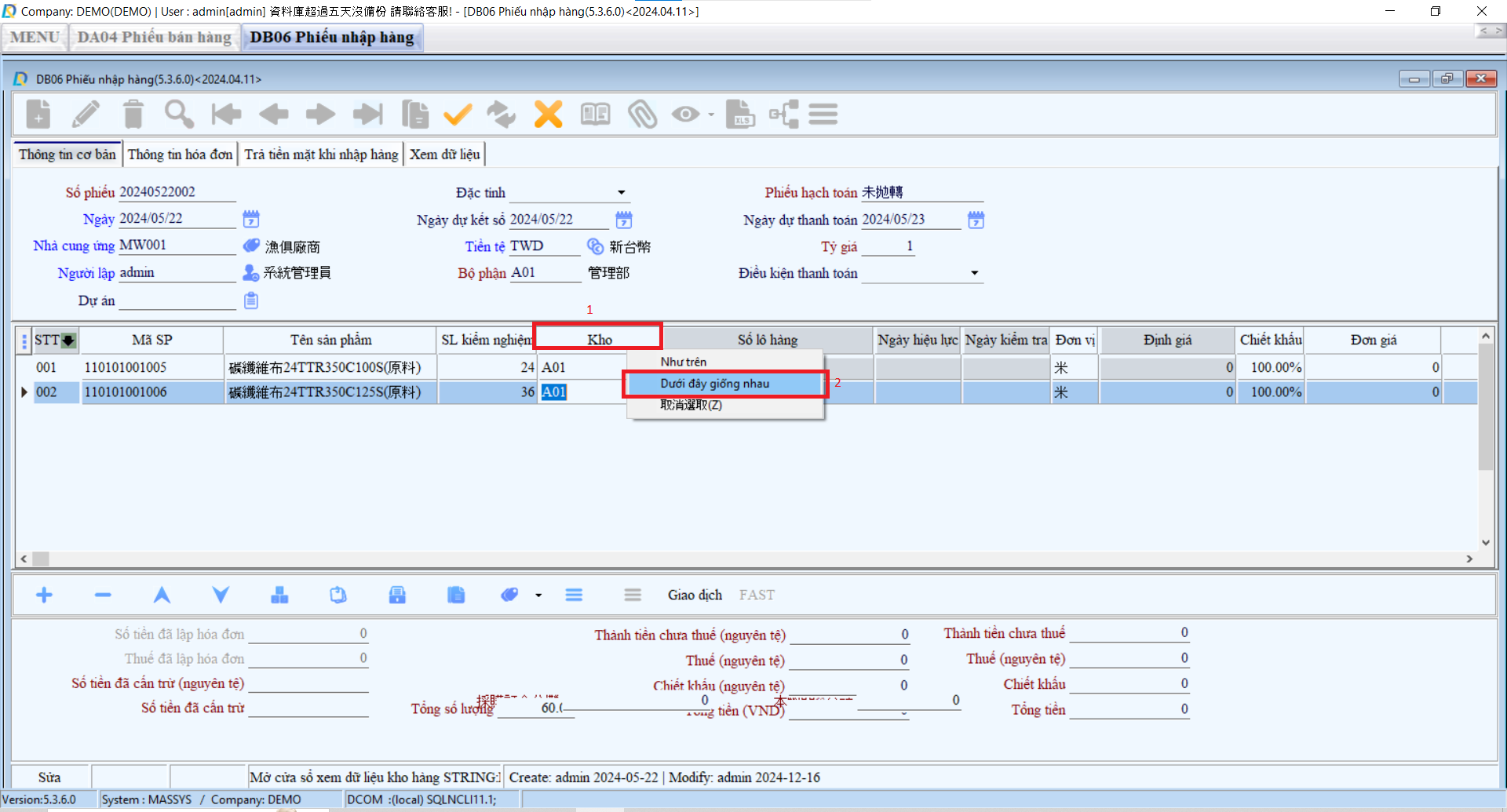Viewport: 1507px width, 812px height.
Task: Click minus remove row icon
Action: pos(103,595)
